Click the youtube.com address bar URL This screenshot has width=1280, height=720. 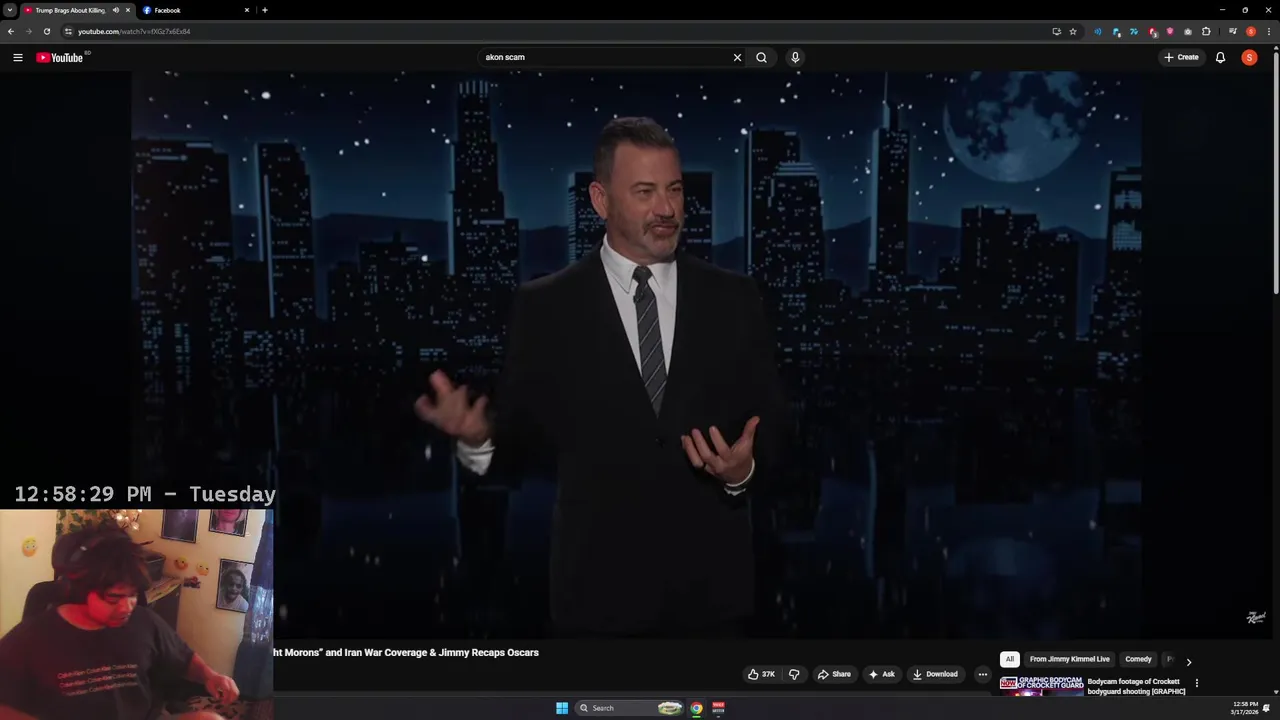coord(134,31)
